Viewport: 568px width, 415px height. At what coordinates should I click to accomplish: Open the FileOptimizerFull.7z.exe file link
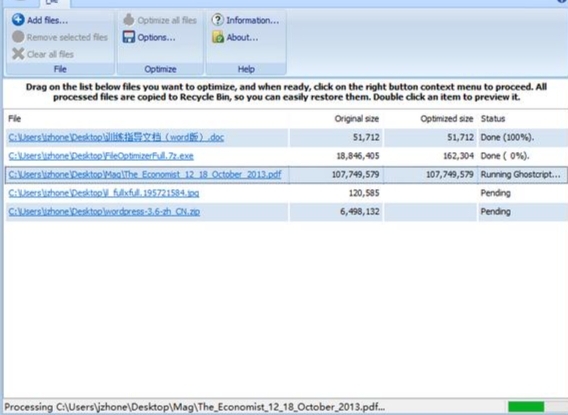(101, 156)
